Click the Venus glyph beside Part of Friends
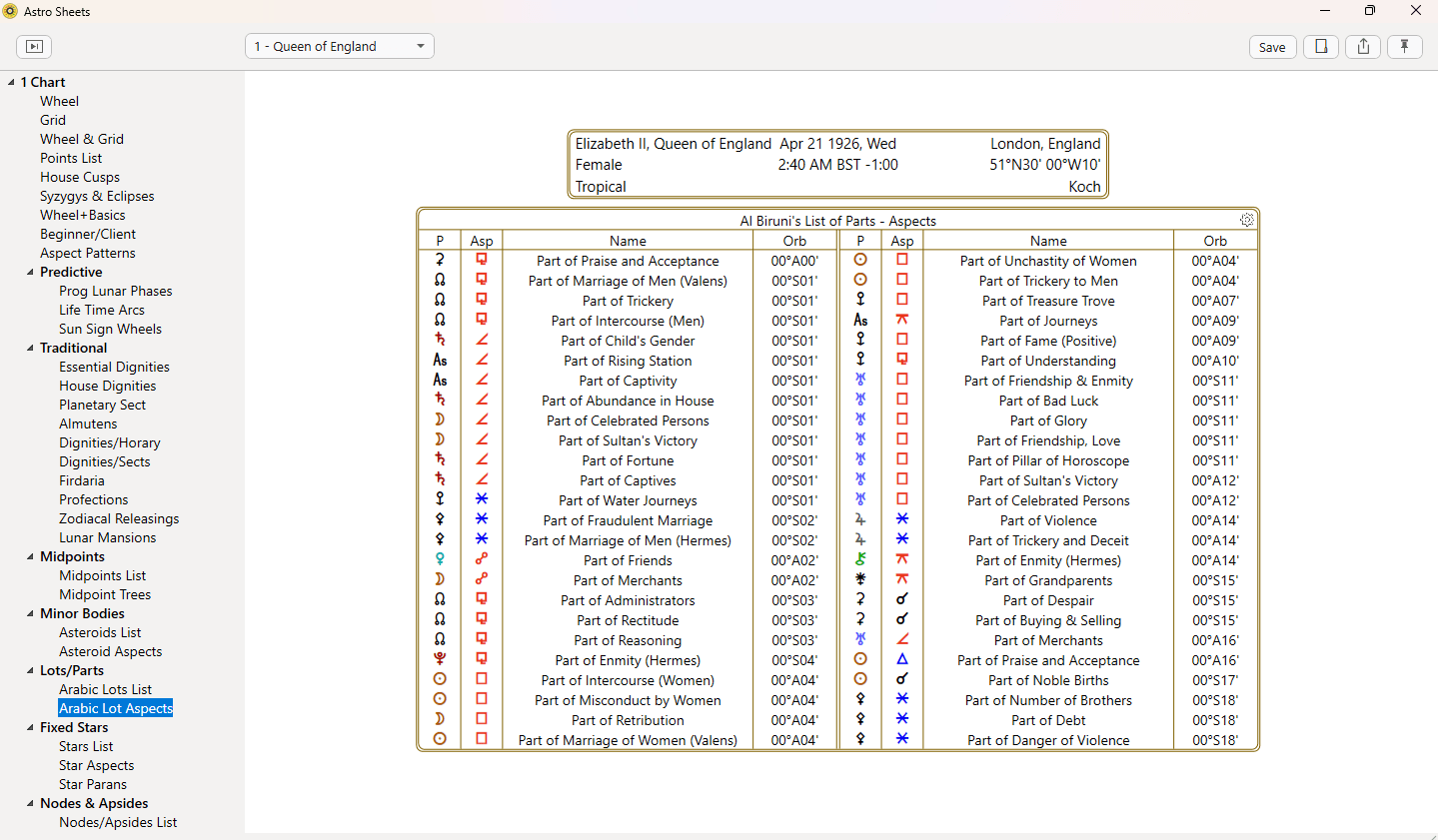The height and width of the screenshot is (840, 1438). (440, 559)
